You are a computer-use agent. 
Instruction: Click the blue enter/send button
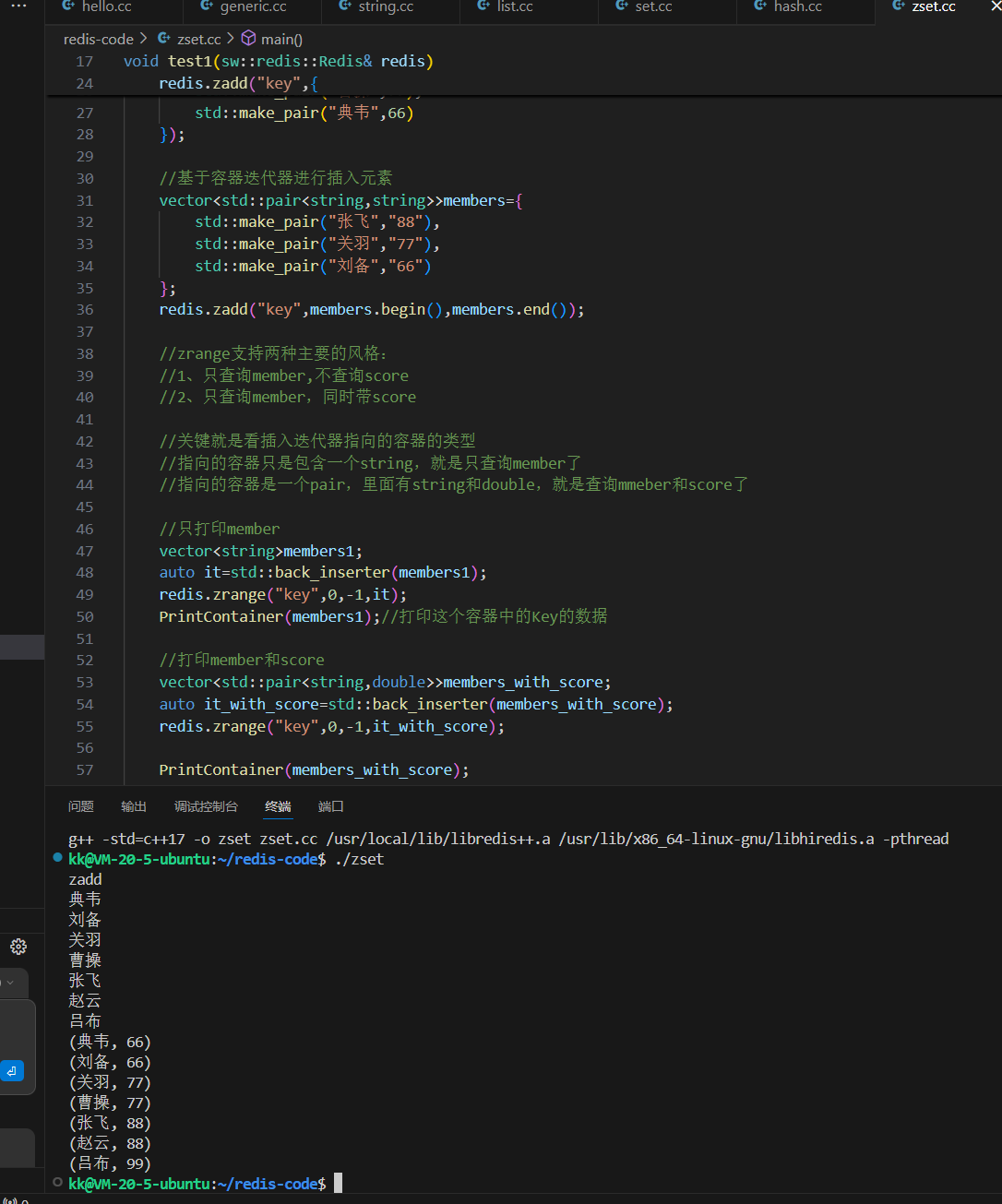click(12, 1071)
